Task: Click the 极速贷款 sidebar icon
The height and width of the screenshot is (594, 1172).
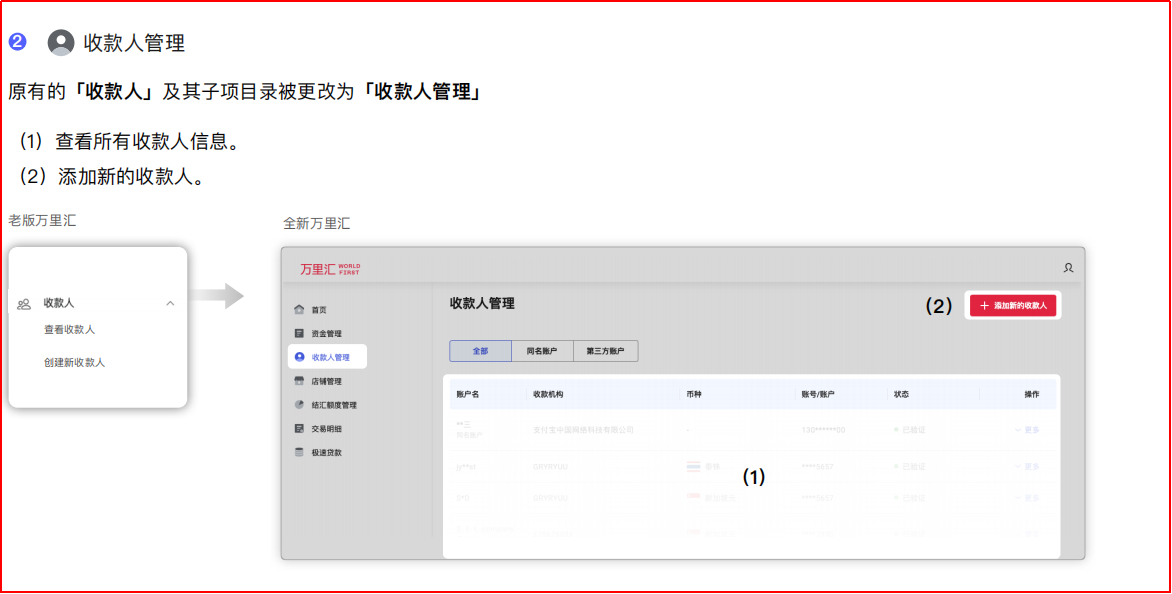Action: click(x=298, y=452)
